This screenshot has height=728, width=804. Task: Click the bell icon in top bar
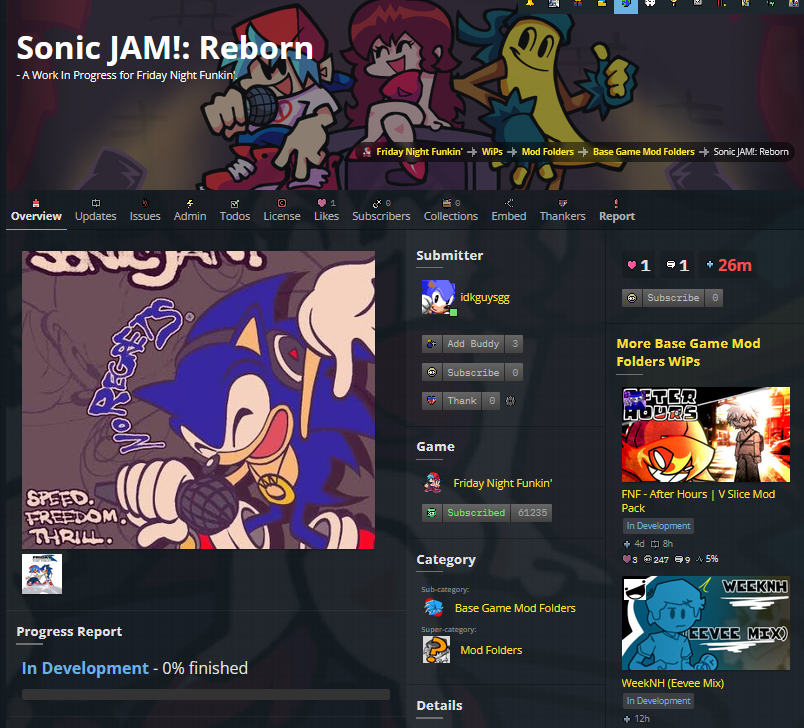[x=530, y=4]
